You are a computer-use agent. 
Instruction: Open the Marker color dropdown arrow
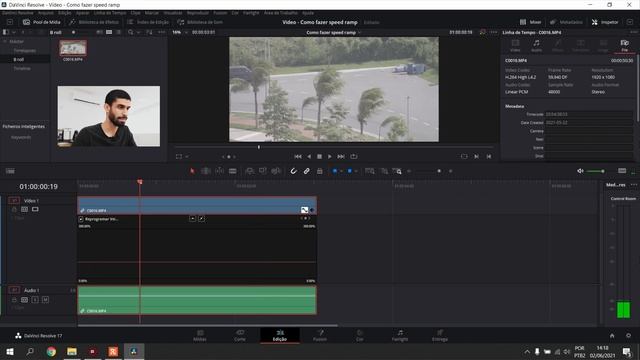pyautogui.click(x=356, y=171)
